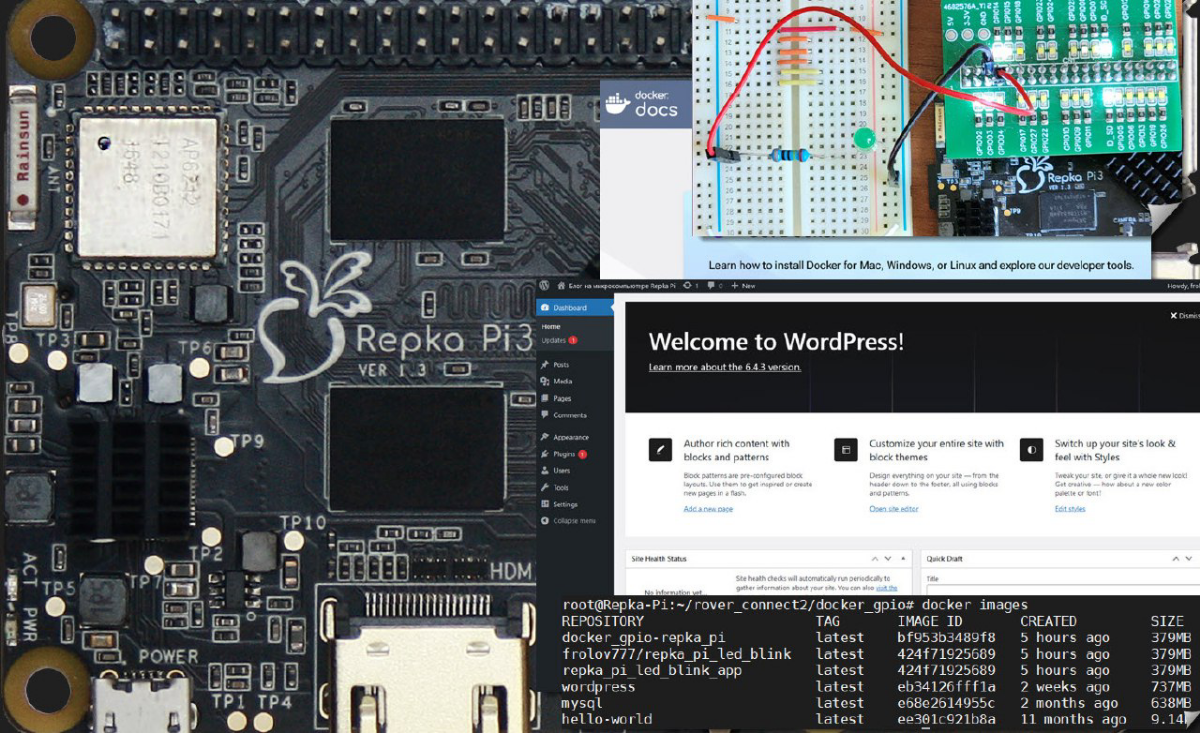Click the Quick Draft Title field
The image size is (1200, 733).
pos(1062,592)
